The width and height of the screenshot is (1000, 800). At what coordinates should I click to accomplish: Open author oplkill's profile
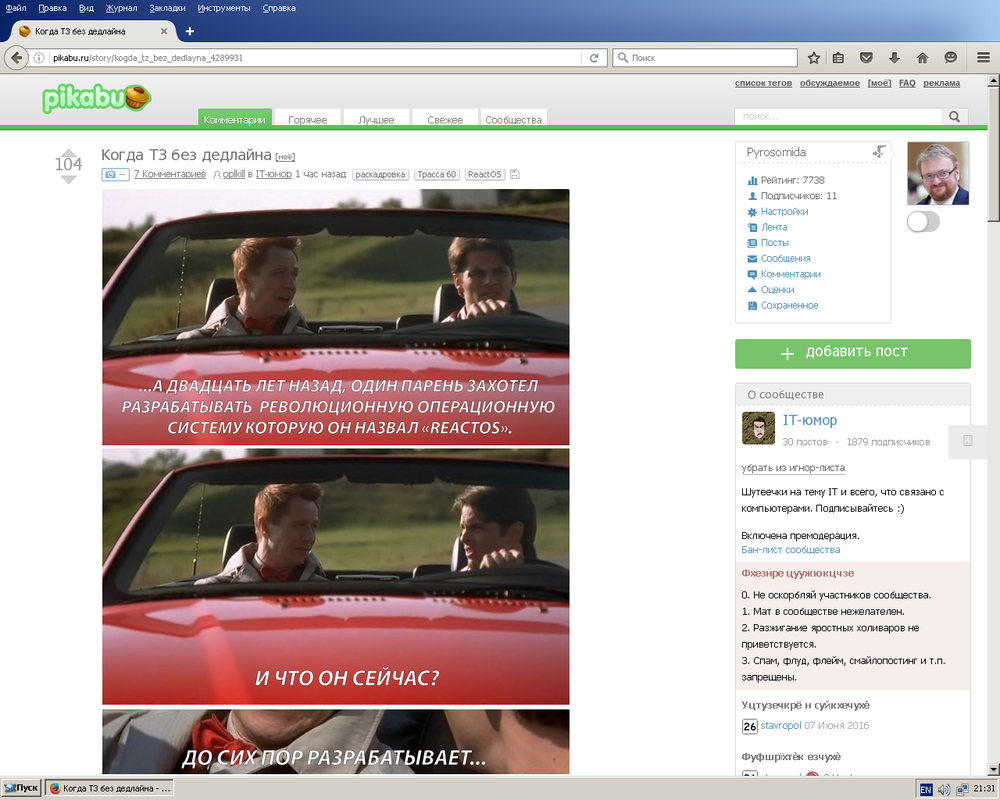233,174
